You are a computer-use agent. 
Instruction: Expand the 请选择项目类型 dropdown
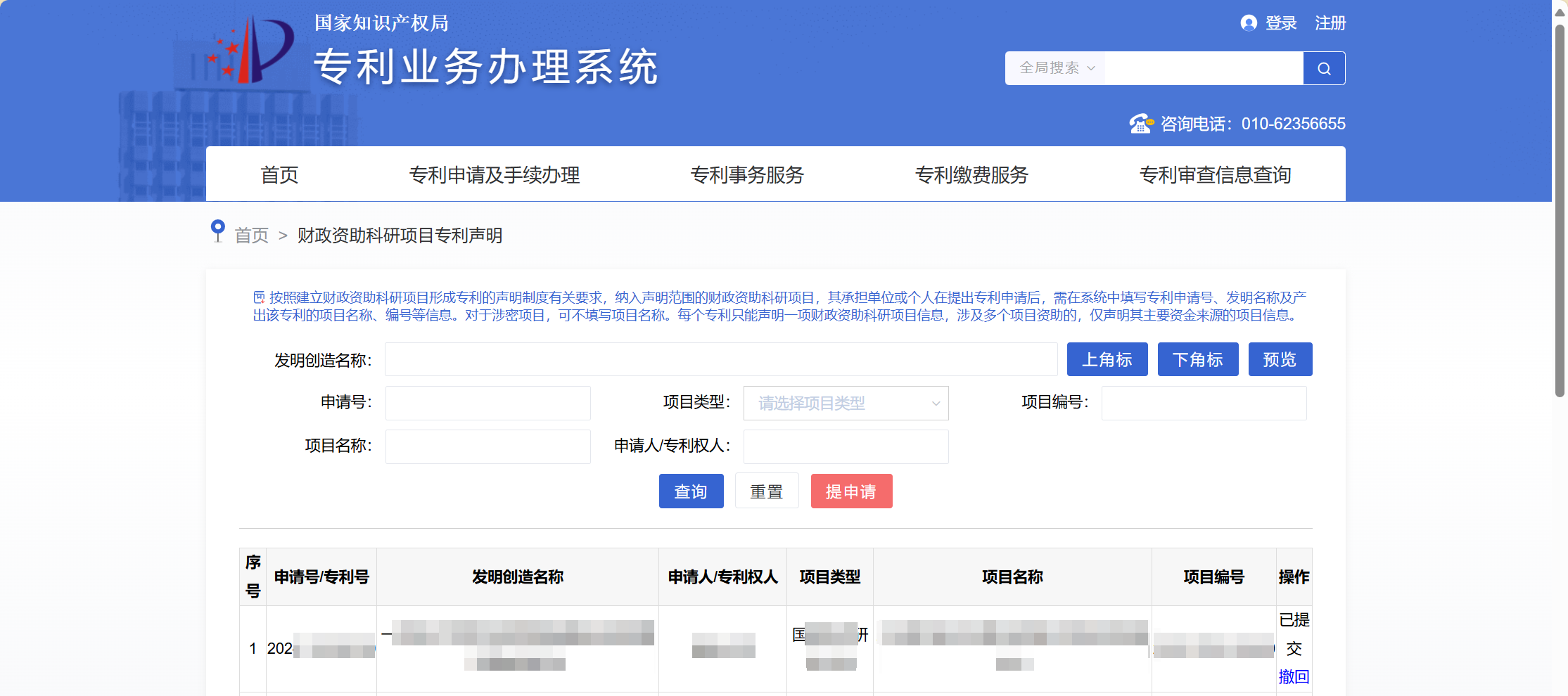[x=846, y=404]
